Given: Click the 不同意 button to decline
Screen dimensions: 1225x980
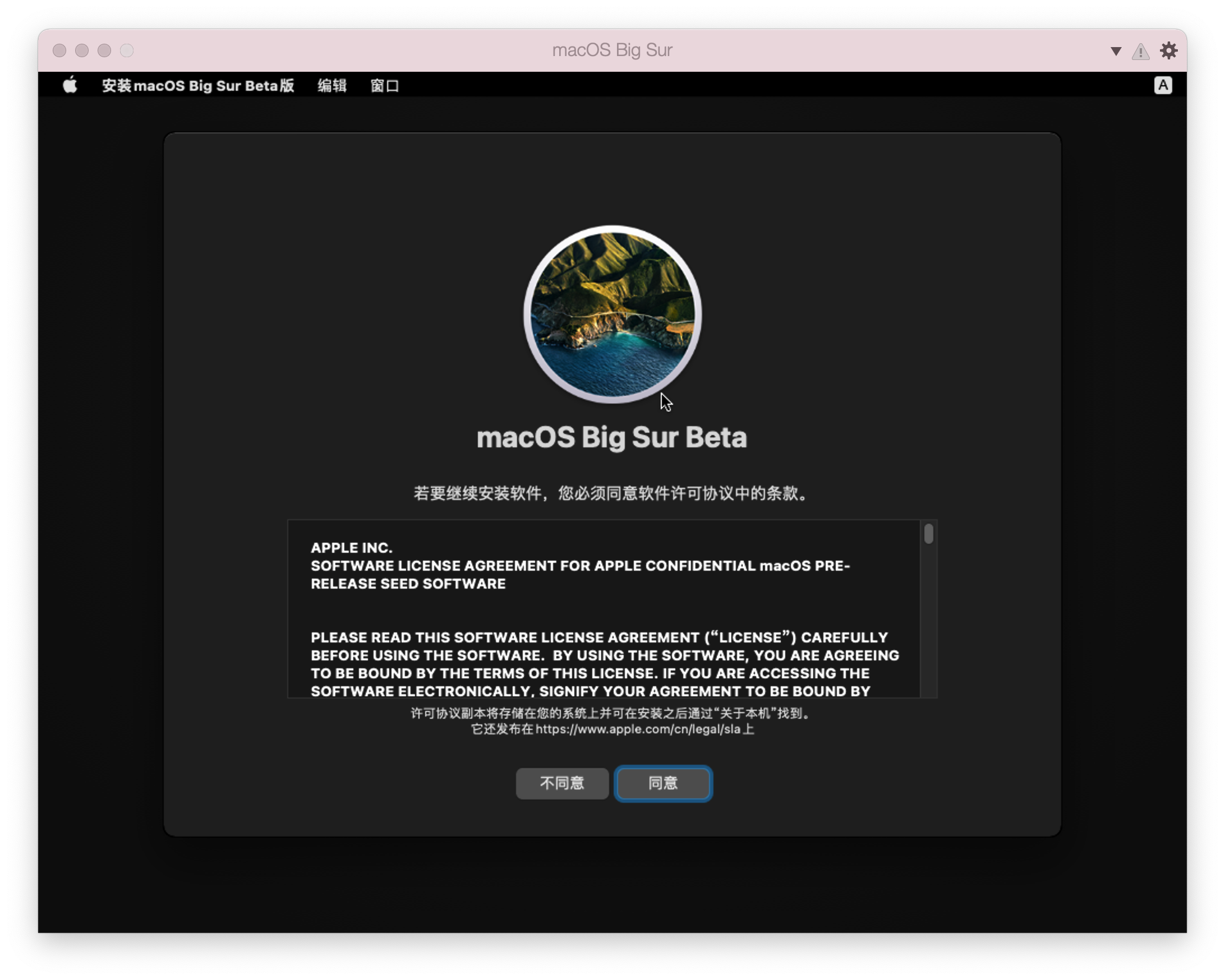Looking at the screenshot, I should point(561,784).
